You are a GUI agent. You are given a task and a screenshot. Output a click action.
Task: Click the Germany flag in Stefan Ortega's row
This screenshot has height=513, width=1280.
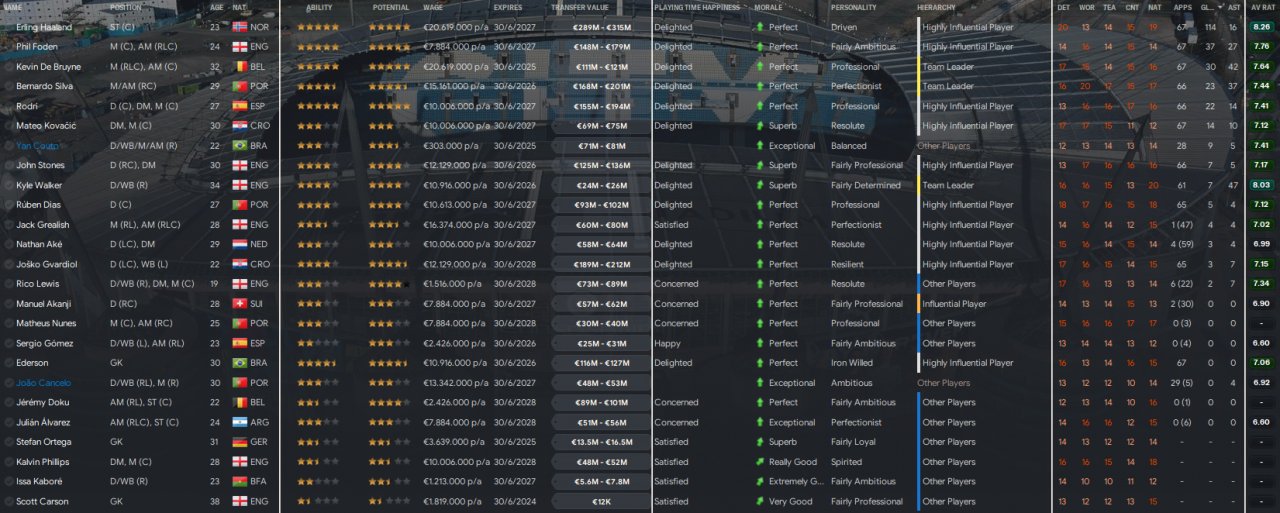[x=239, y=442]
